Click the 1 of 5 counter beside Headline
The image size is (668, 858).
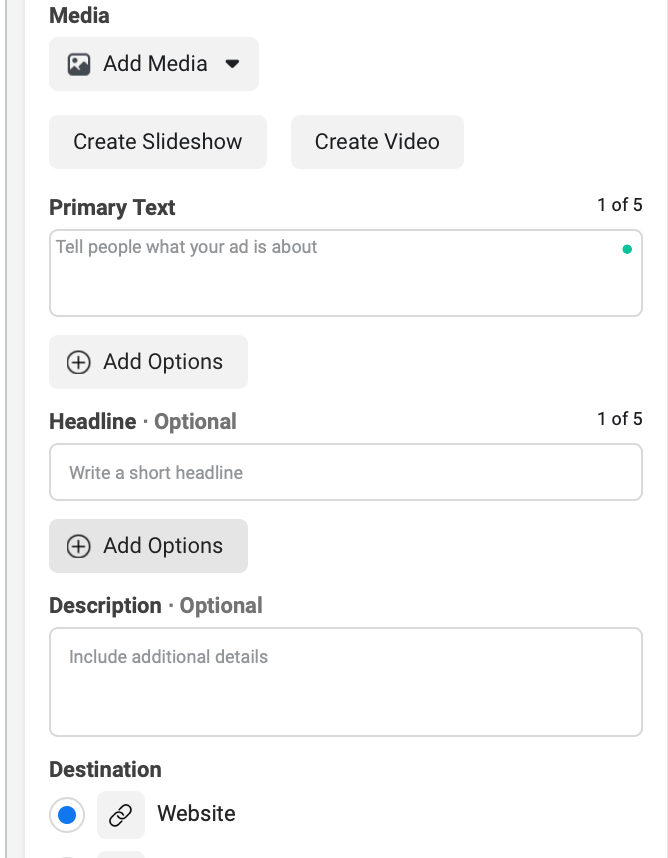620,419
